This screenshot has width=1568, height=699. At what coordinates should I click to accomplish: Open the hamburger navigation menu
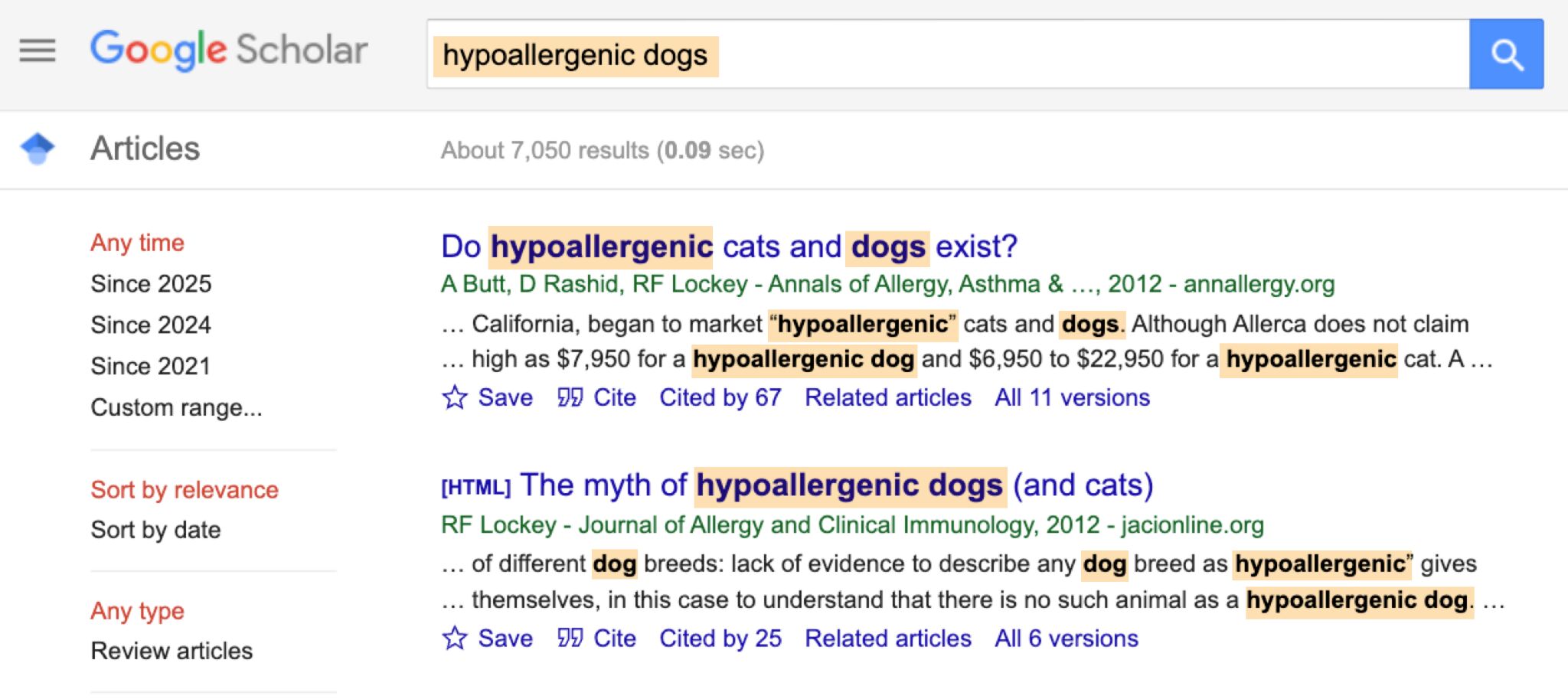pyautogui.click(x=36, y=51)
